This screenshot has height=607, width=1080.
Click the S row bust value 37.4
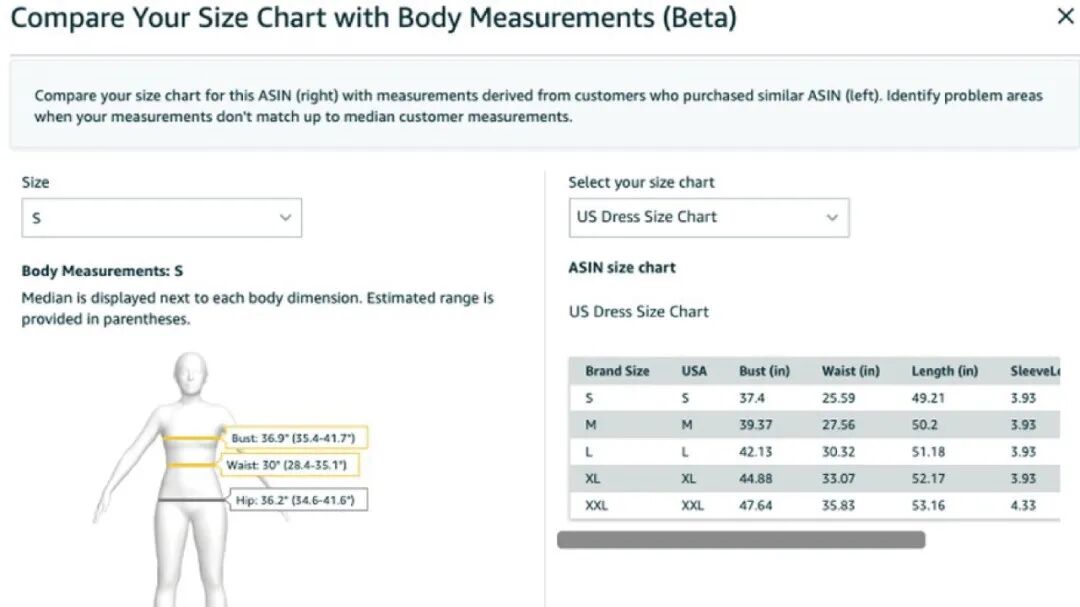point(753,398)
